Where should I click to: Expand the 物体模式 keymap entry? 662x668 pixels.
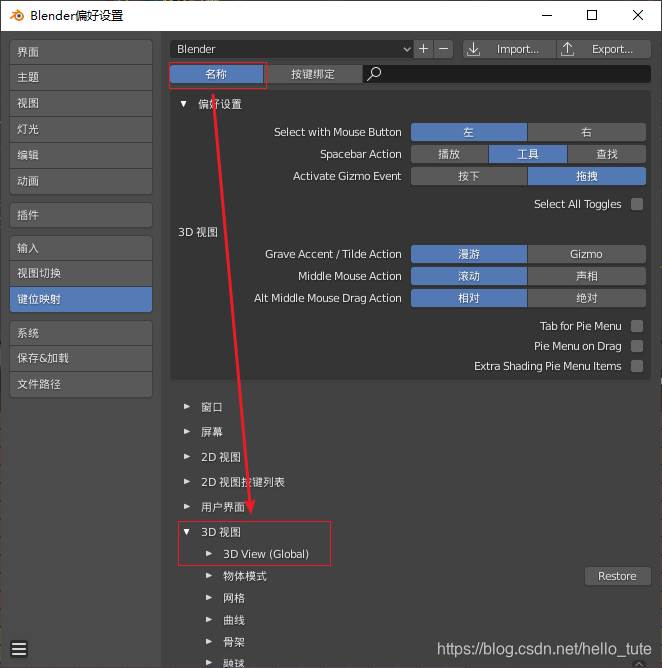coord(209,576)
